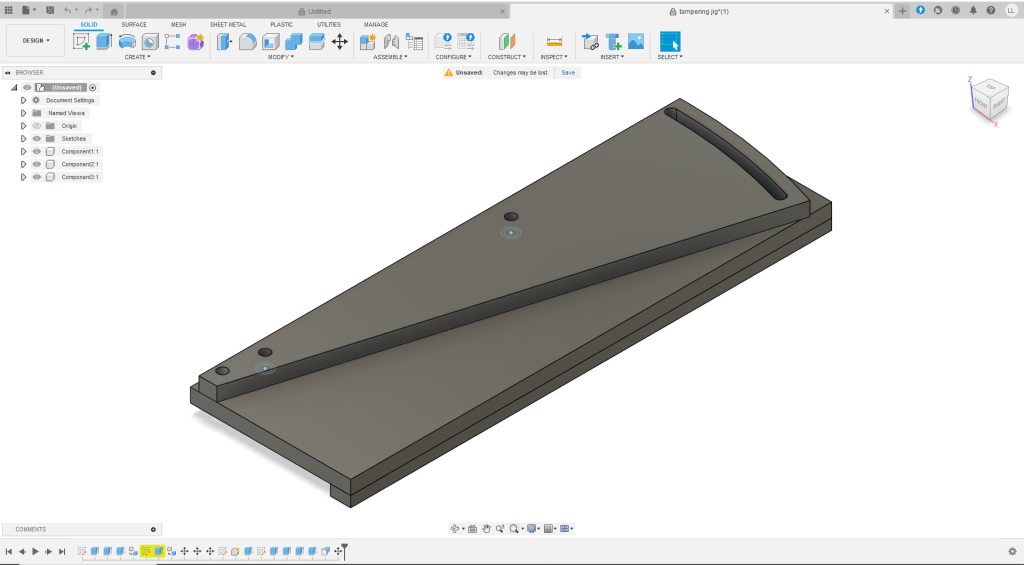Expand the Named Views node
Image resolution: width=1024 pixels, height=565 pixels.
coord(24,113)
